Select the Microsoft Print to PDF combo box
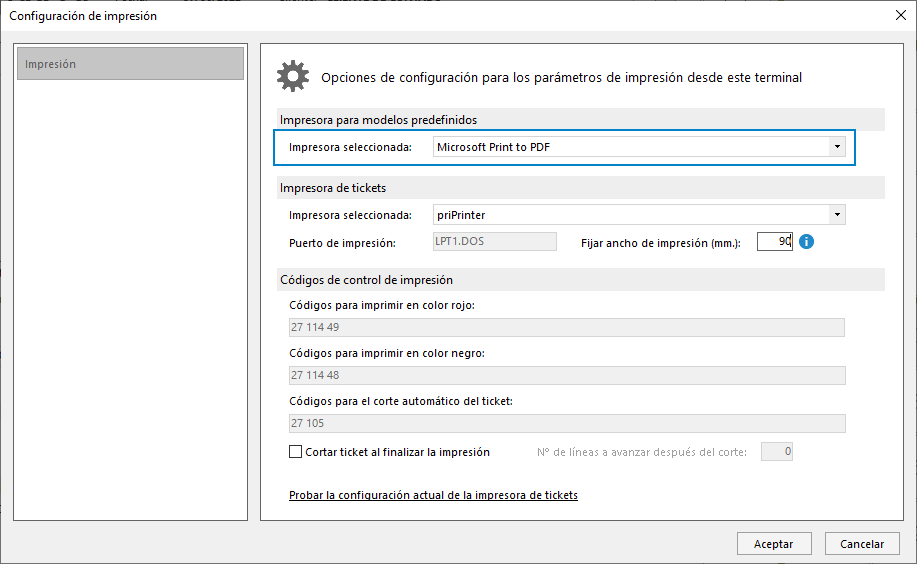The height and width of the screenshot is (564, 917). [x=639, y=147]
